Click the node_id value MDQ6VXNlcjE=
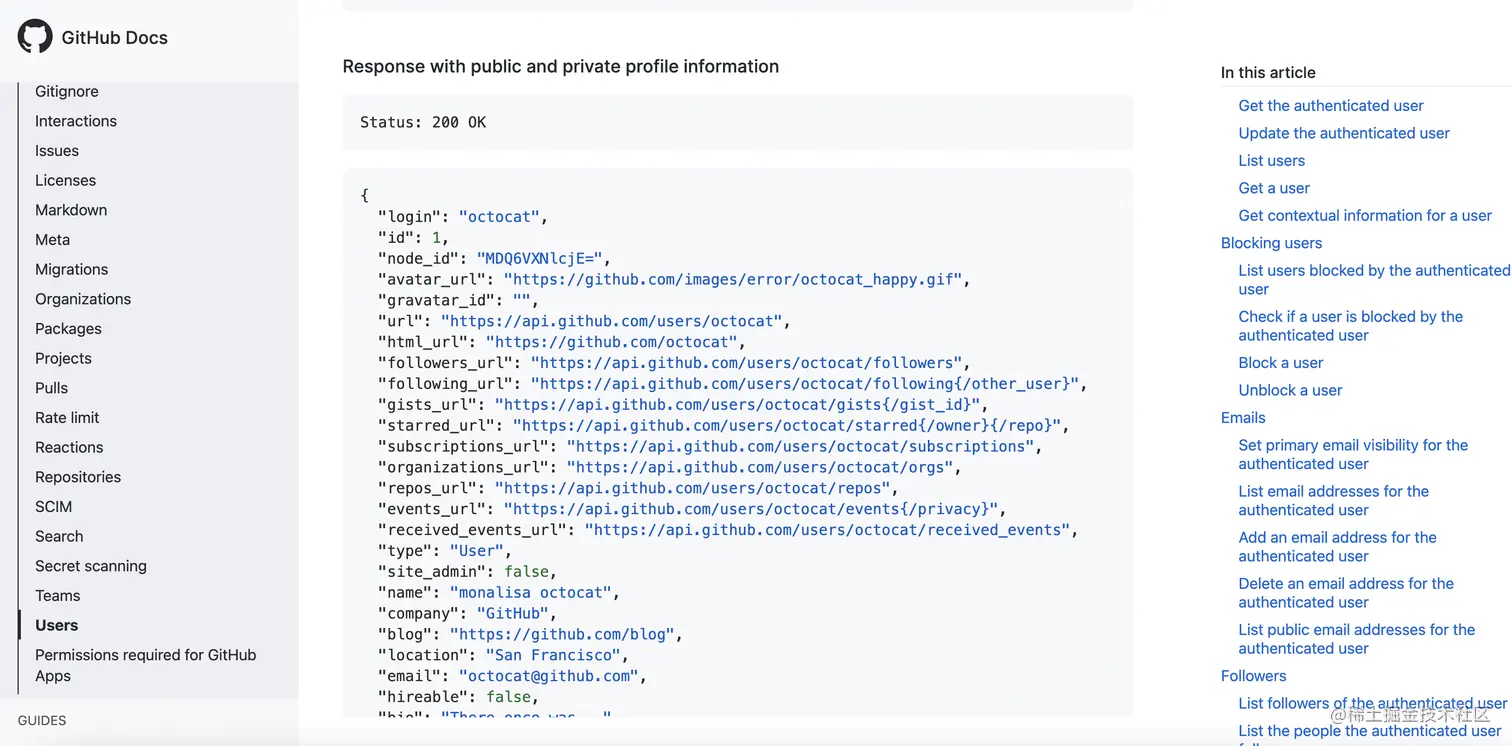This screenshot has width=1512, height=746. (x=540, y=258)
